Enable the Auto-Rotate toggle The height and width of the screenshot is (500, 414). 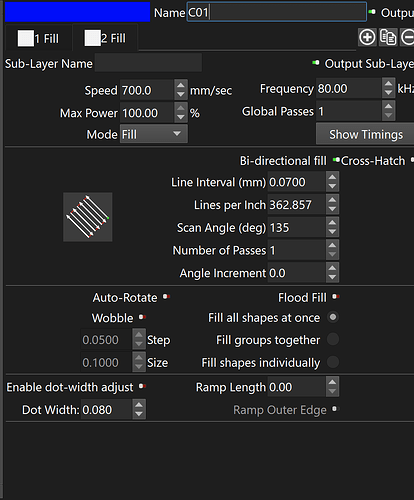coord(166,296)
